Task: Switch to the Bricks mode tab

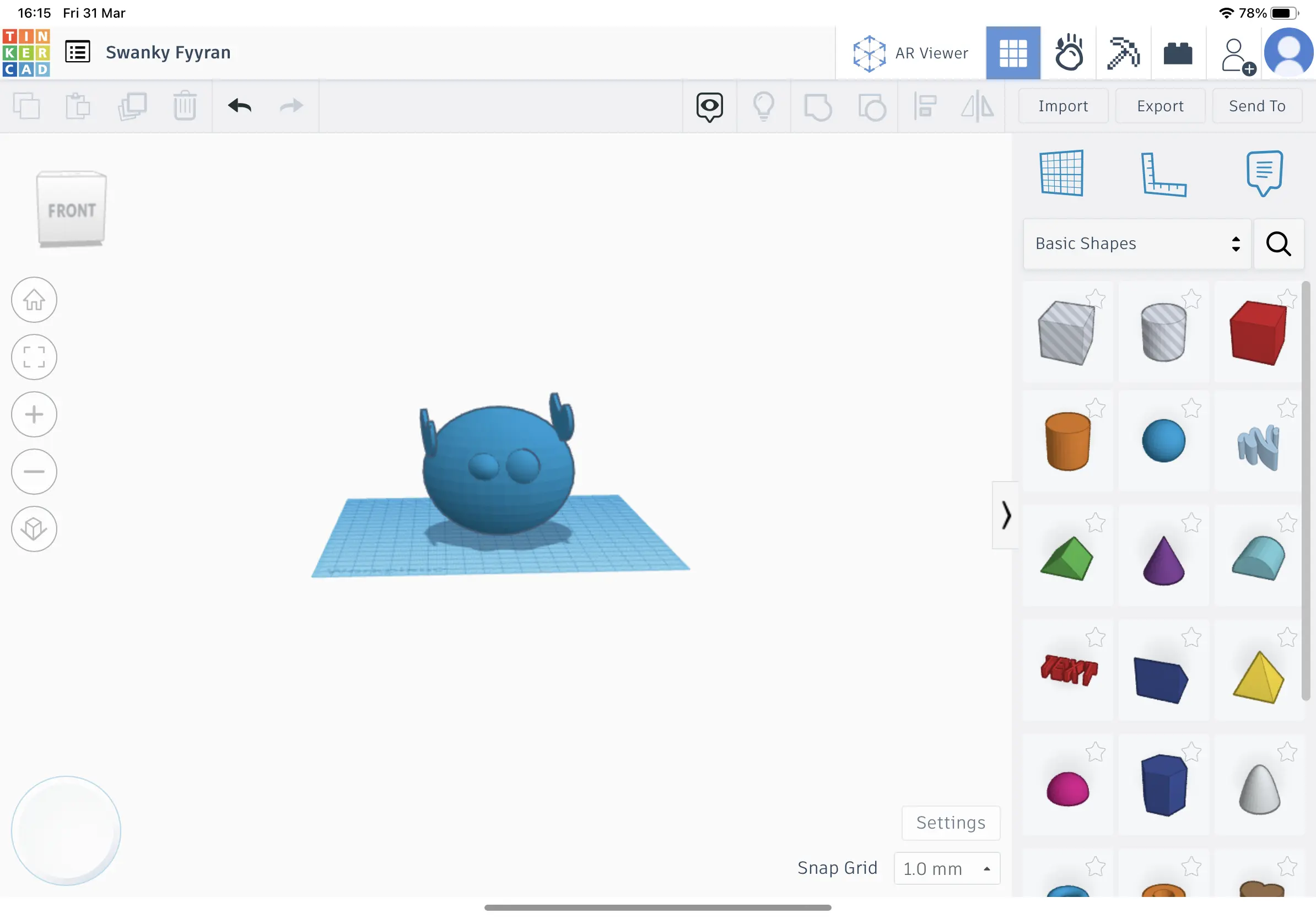Action: 1178,53
